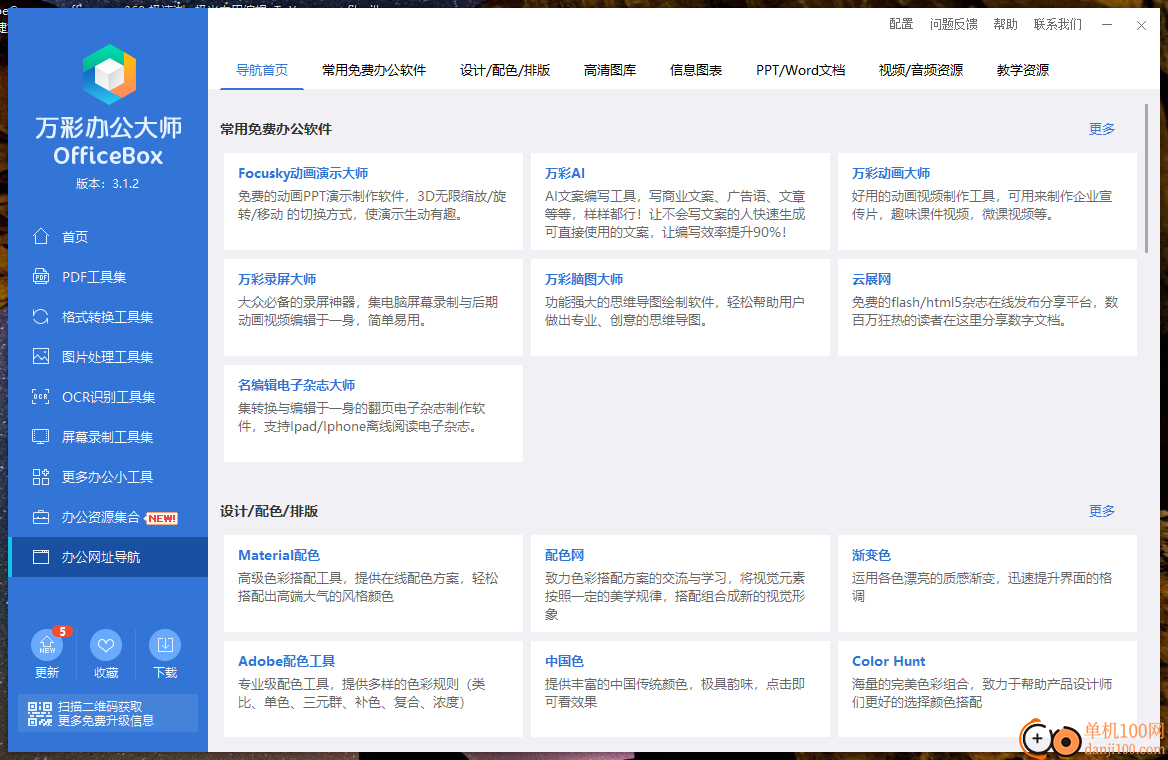Select the 高清图库 tab

(x=610, y=70)
